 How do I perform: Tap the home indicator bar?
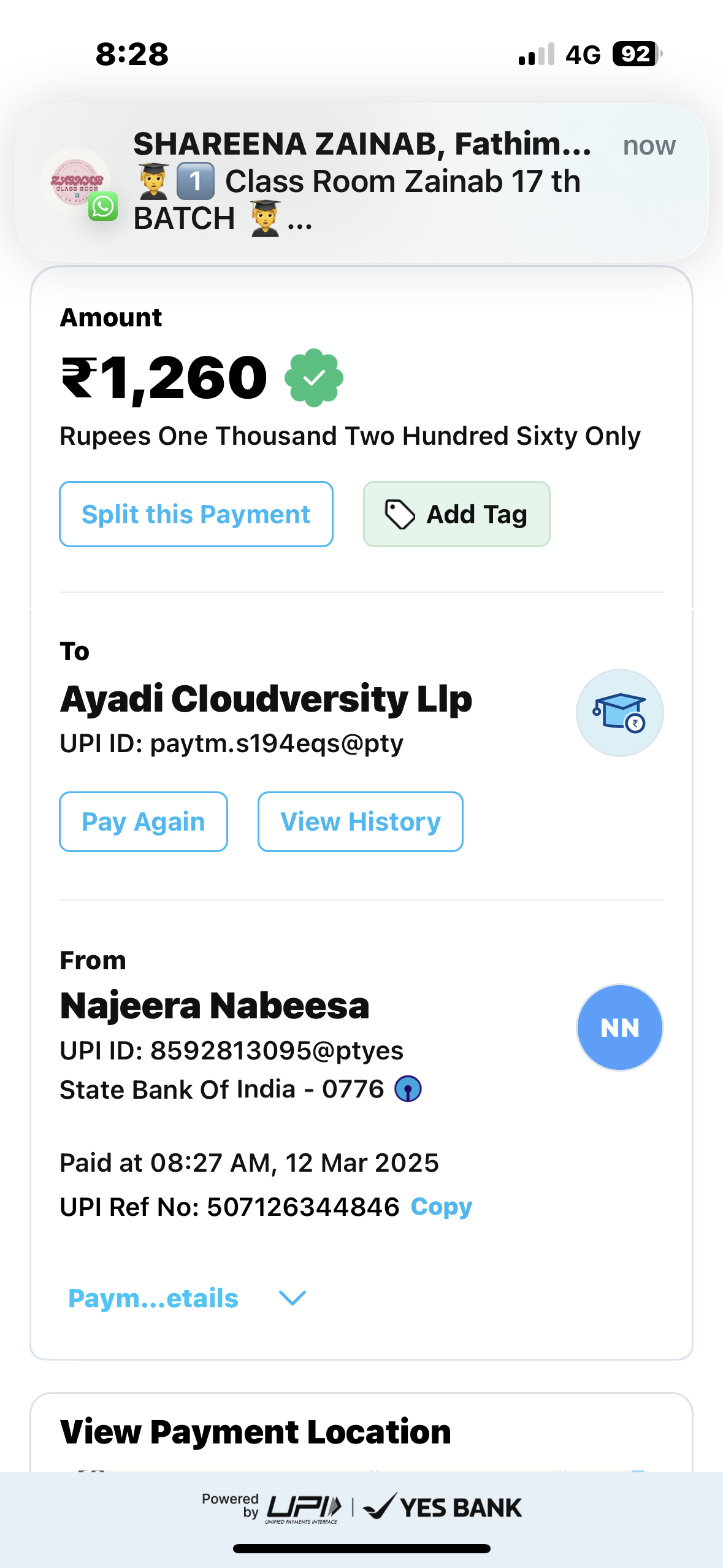tap(361, 1548)
